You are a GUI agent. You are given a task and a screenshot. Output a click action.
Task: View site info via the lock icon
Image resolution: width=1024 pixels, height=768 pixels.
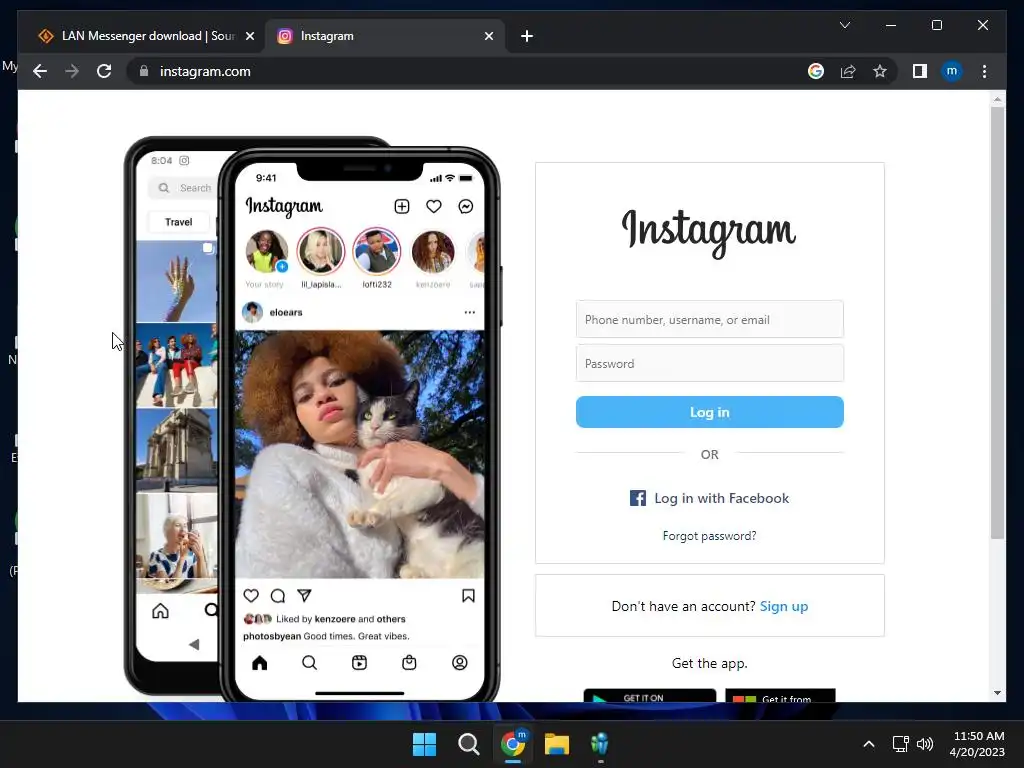tap(144, 71)
